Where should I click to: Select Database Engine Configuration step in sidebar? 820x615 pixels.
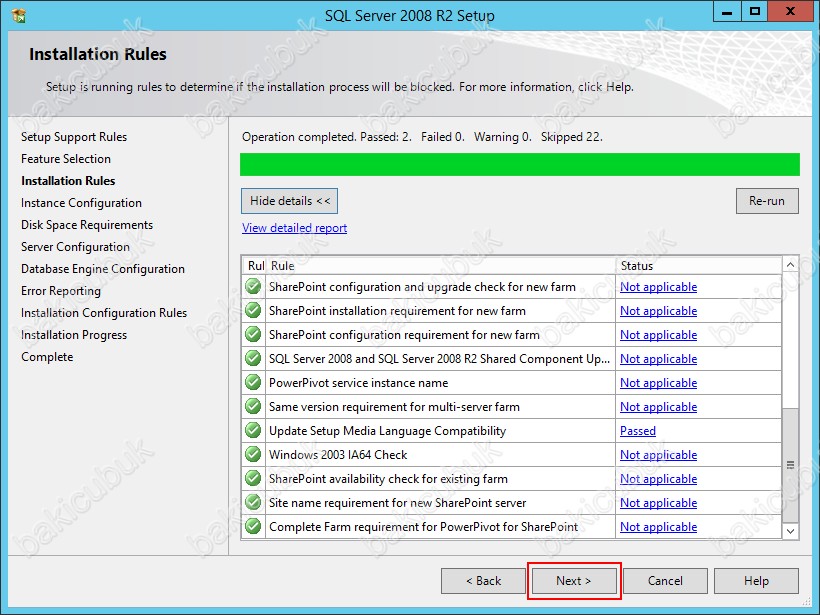point(102,269)
